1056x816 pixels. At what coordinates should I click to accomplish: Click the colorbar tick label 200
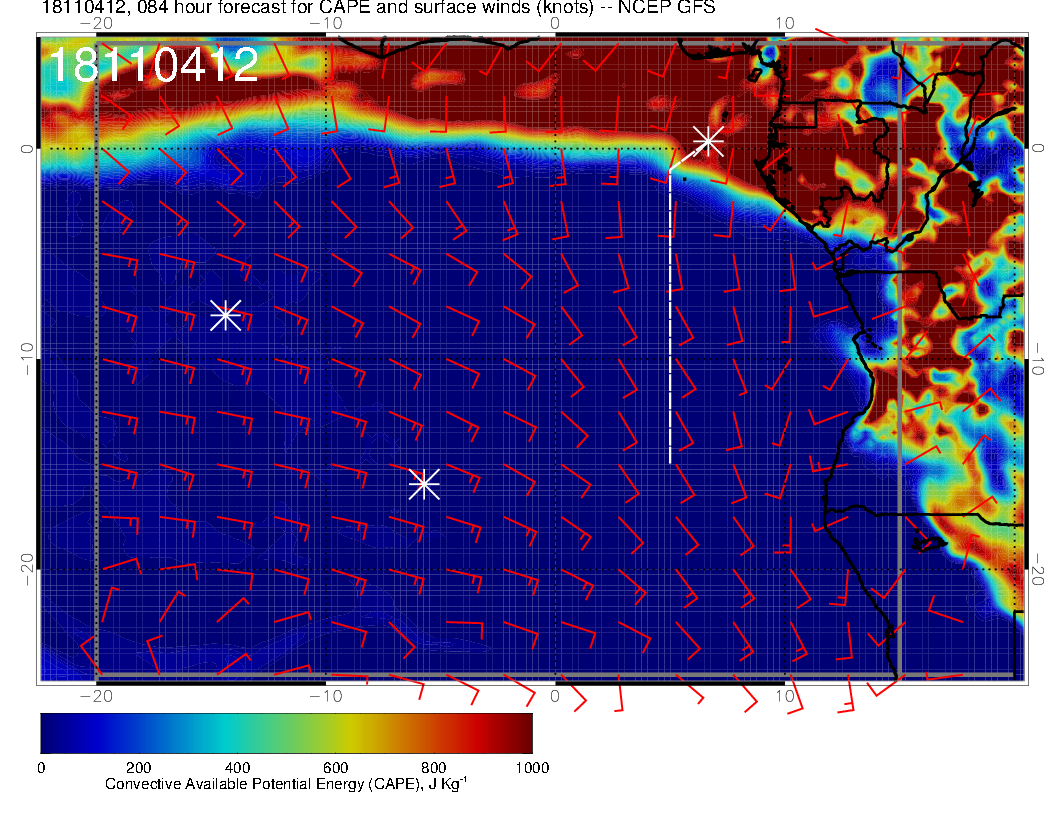tap(139, 768)
